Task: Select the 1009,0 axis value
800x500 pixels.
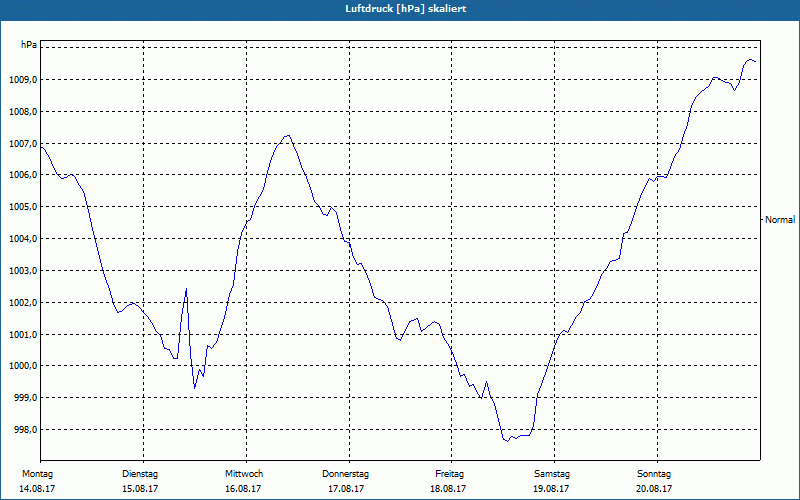Action: (x=23, y=80)
